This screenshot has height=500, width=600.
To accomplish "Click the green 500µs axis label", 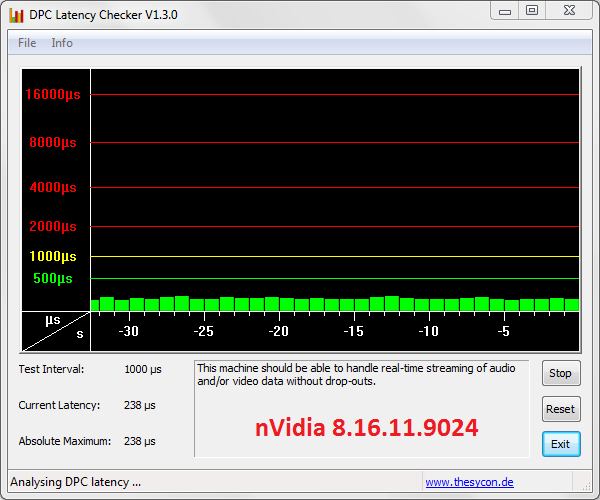I will 53,279.
